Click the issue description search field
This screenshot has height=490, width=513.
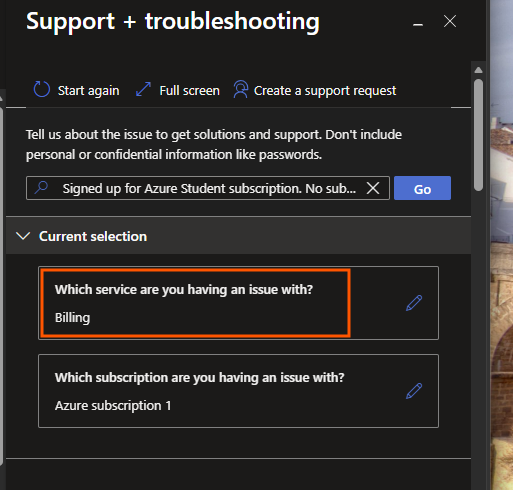click(208, 188)
